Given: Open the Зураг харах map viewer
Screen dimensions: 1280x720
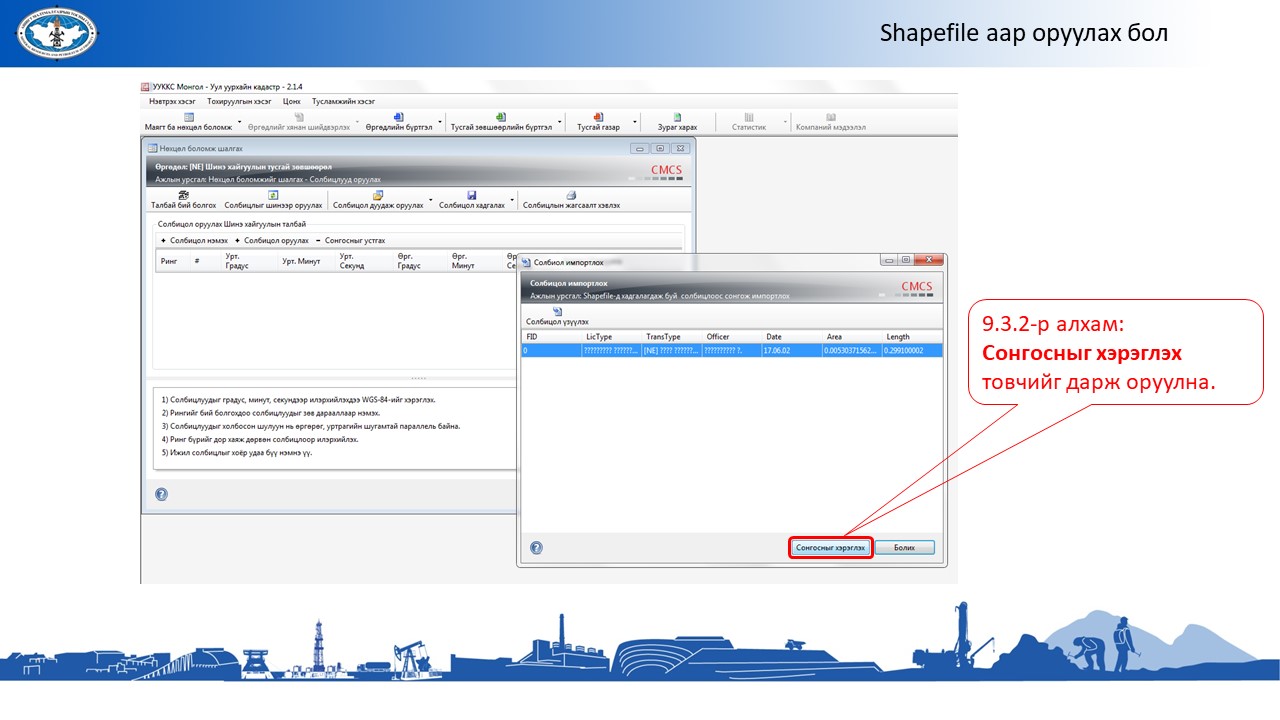Looking at the screenshot, I should click(x=677, y=118).
